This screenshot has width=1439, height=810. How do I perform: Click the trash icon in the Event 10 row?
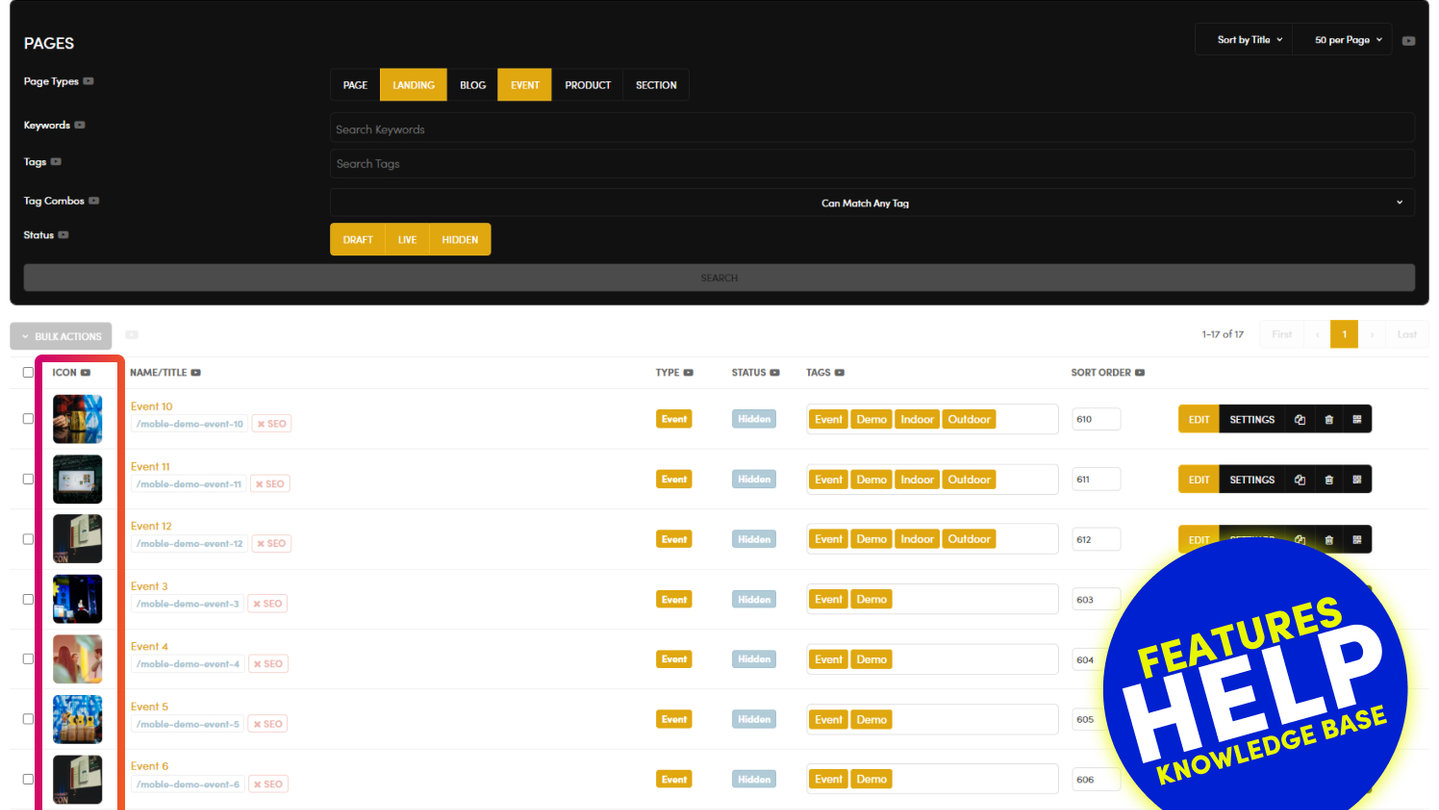(1328, 420)
